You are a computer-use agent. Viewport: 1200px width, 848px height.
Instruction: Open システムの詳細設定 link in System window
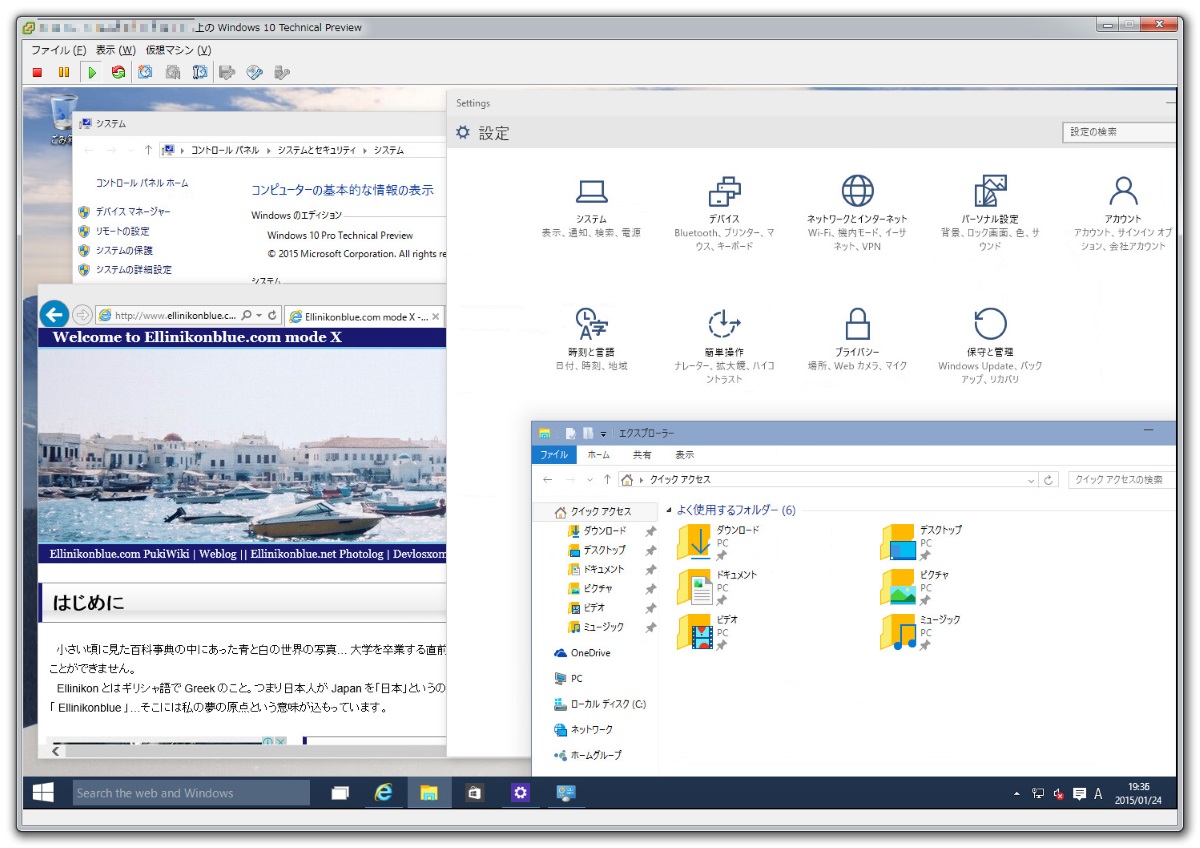click(x=133, y=270)
